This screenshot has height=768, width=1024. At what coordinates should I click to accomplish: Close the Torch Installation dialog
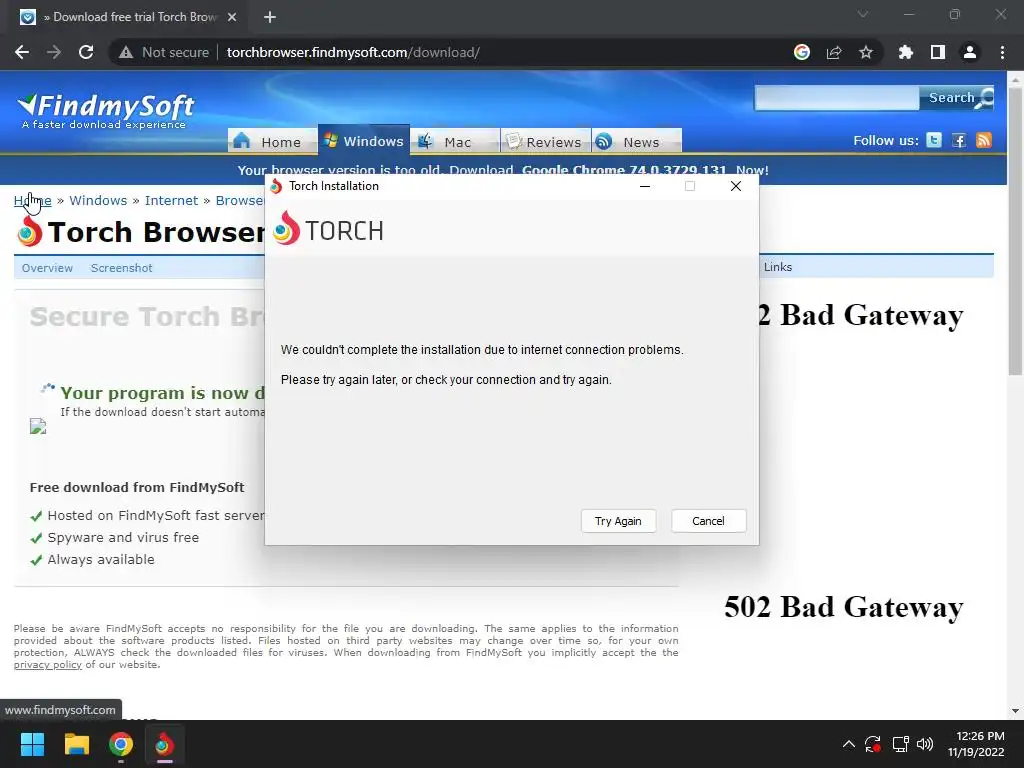[x=736, y=186]
